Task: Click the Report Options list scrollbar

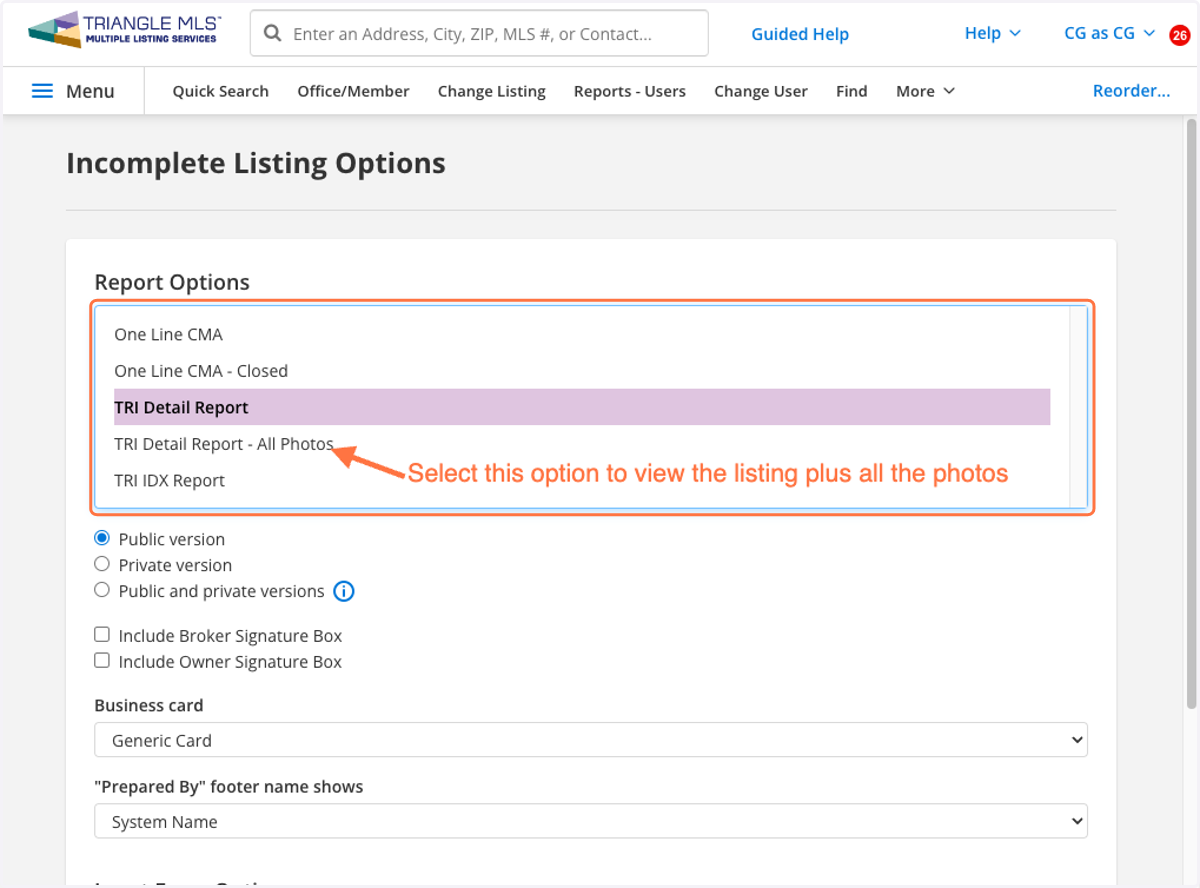Action: point(1078,407)
